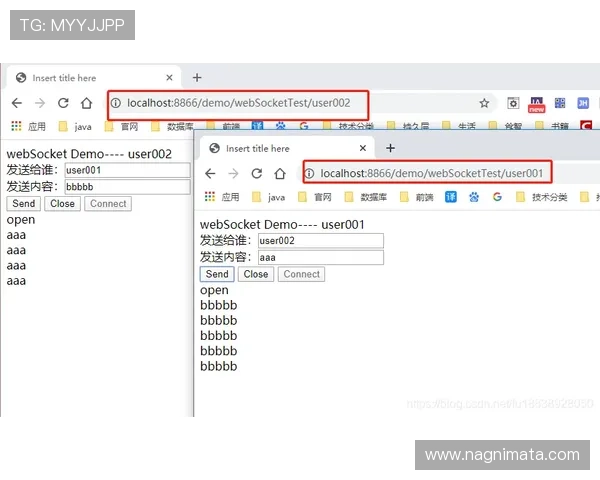This screenshot has height=480, width=600.
Task: Reload the user001 browser page
Action: pos(257,174)
